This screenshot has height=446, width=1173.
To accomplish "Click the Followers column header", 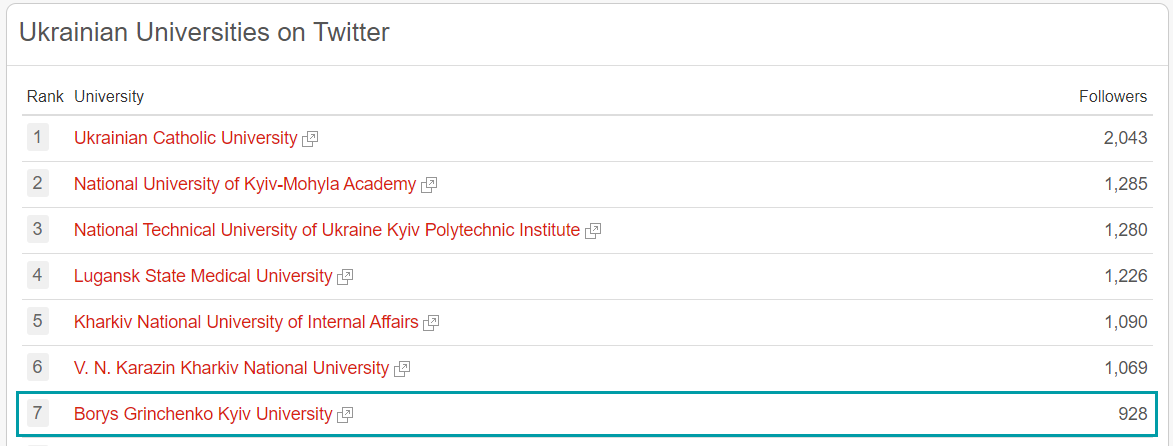I will (x=1113, y=97).
